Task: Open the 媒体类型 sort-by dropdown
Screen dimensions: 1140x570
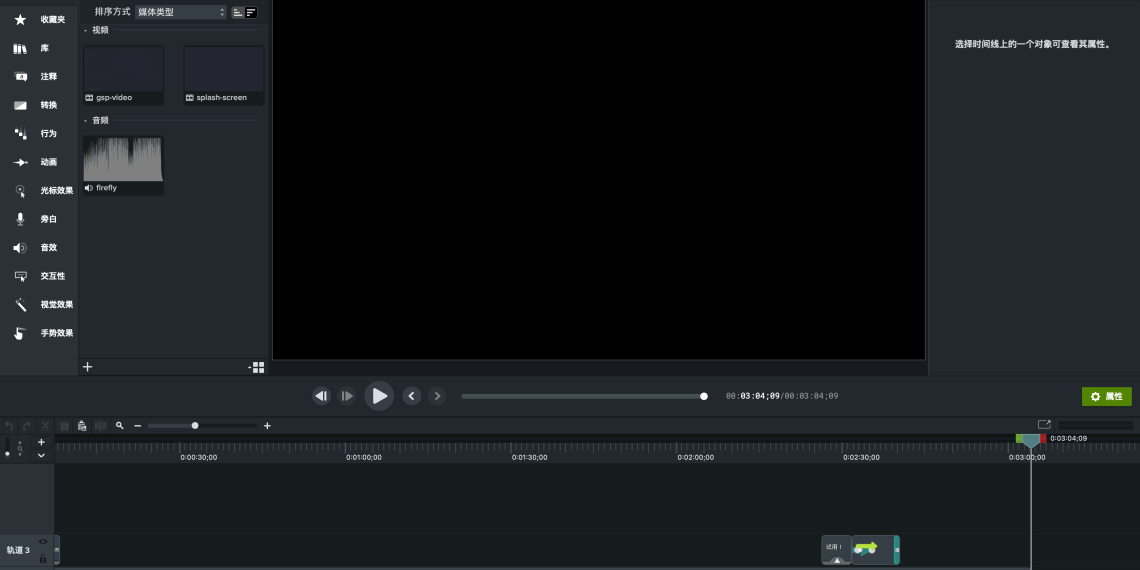Action: pos(181,12)
